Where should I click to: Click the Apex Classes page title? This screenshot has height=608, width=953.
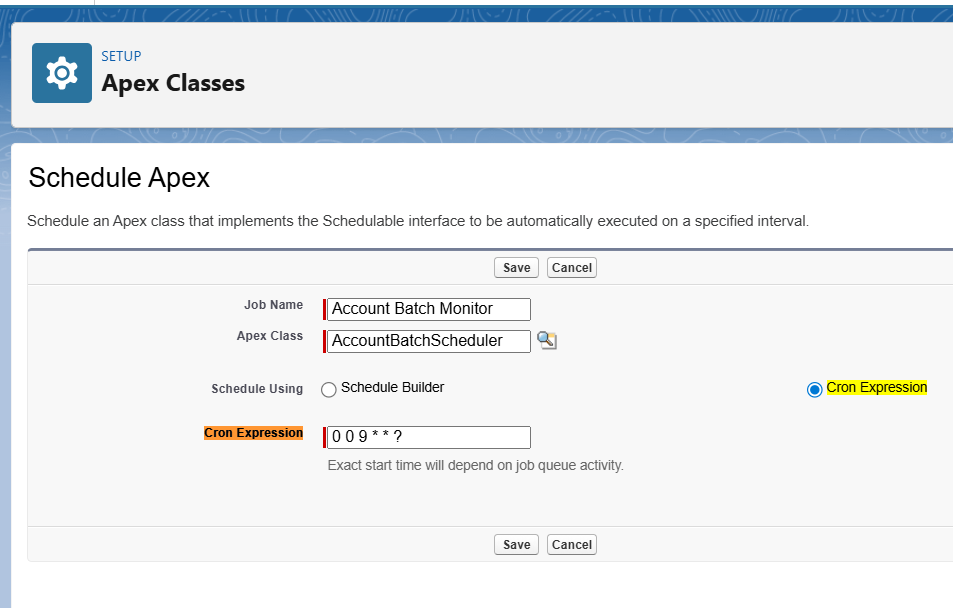point(173,83)
